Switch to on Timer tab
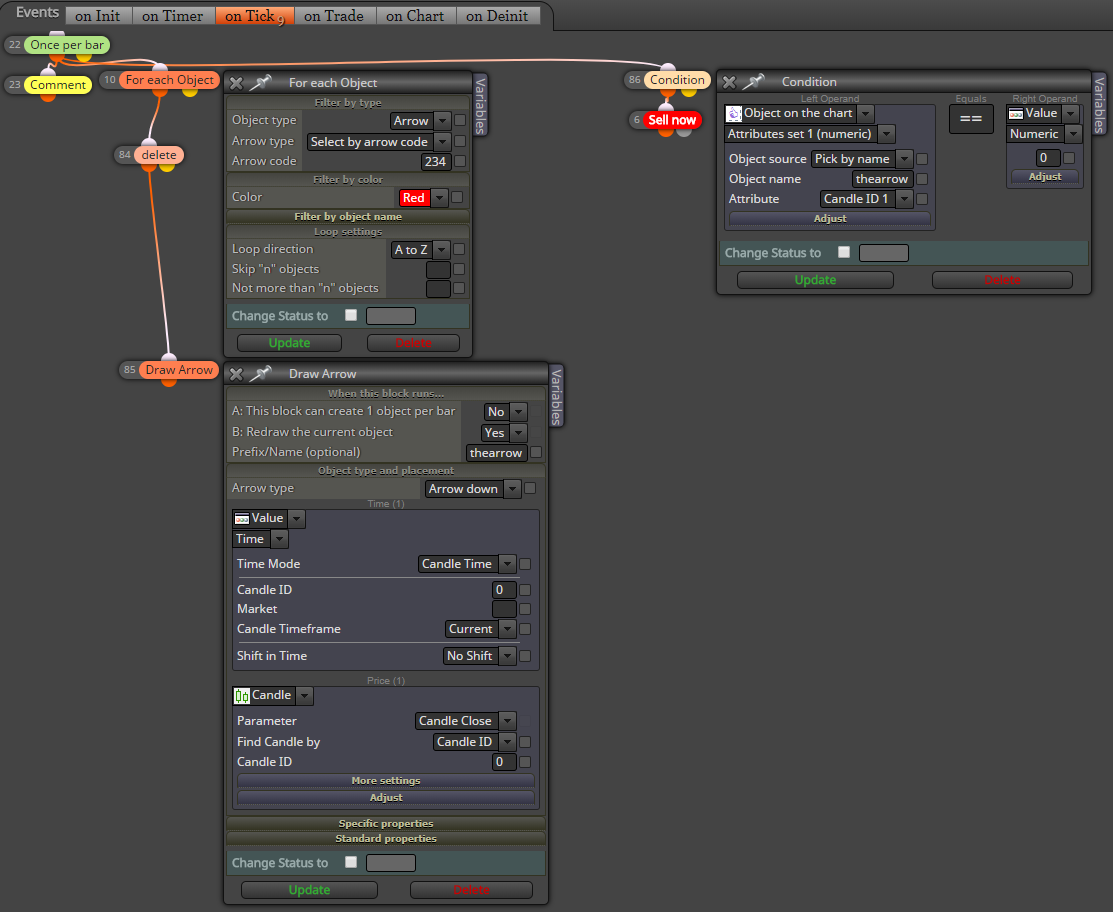Image resolution: width=1113 pixels, height=912 pixels. click(x=172, y=16)
